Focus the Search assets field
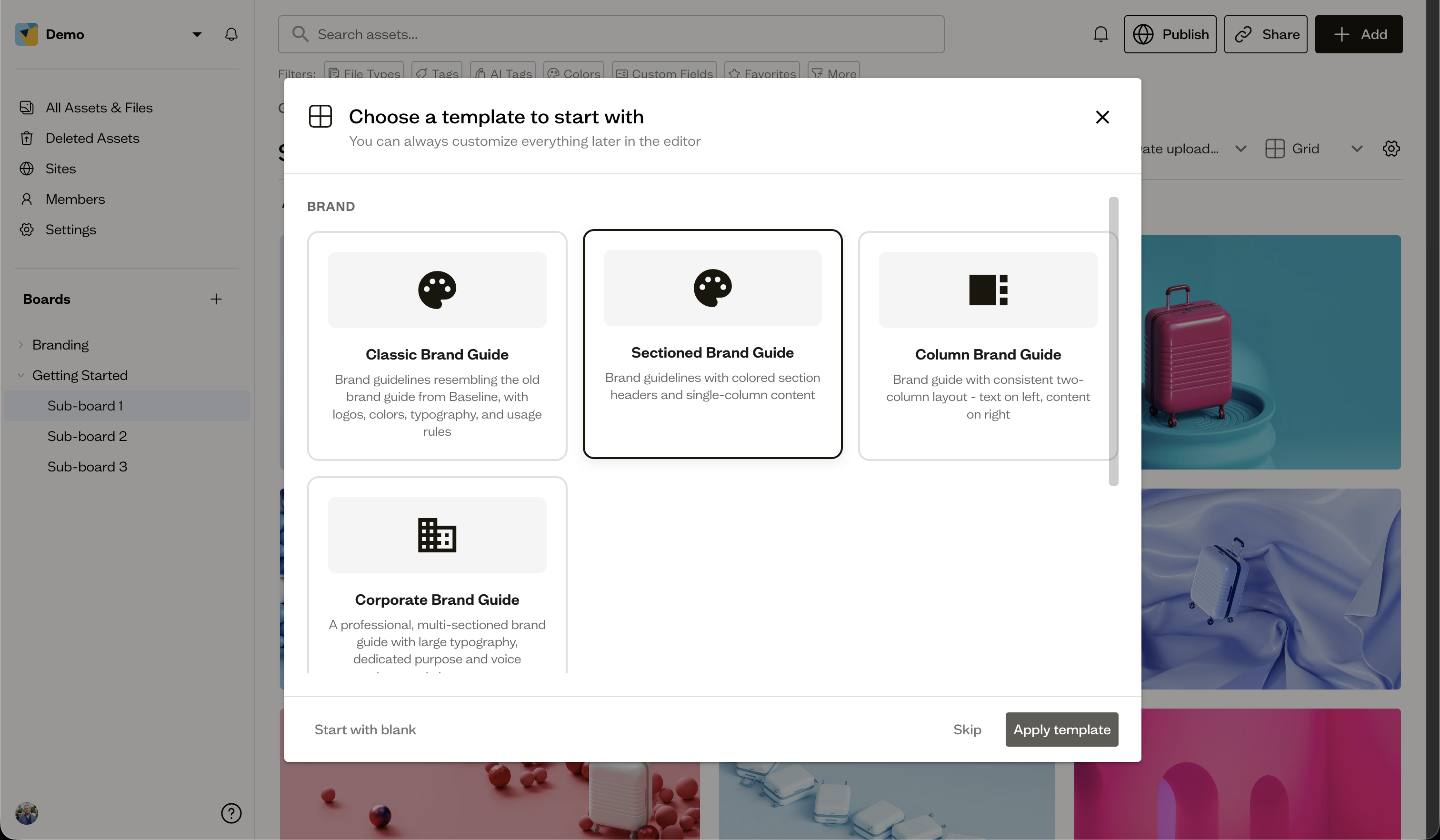Image resolution: width=1440 pixels, height=840 pixels. 611,34
